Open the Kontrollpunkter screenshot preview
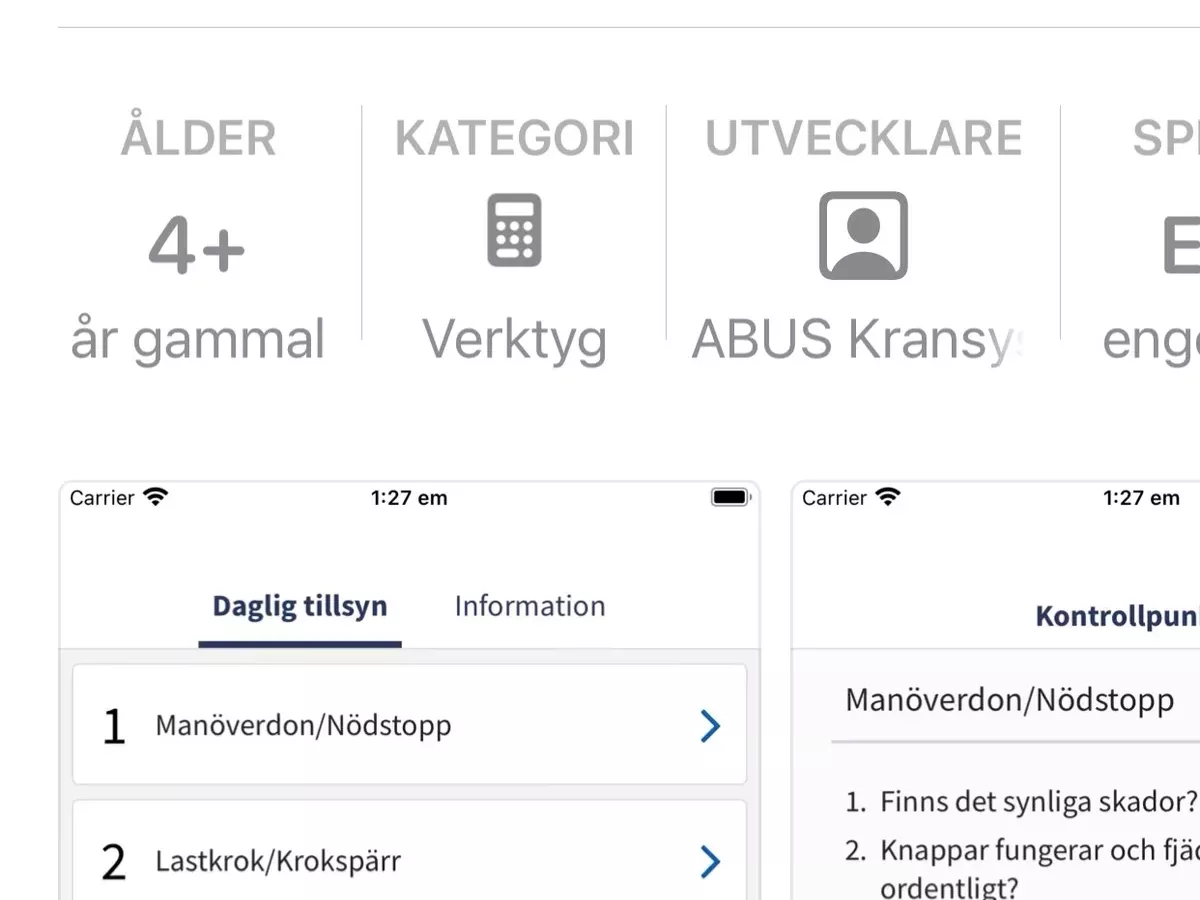 [x=996, y=690]
